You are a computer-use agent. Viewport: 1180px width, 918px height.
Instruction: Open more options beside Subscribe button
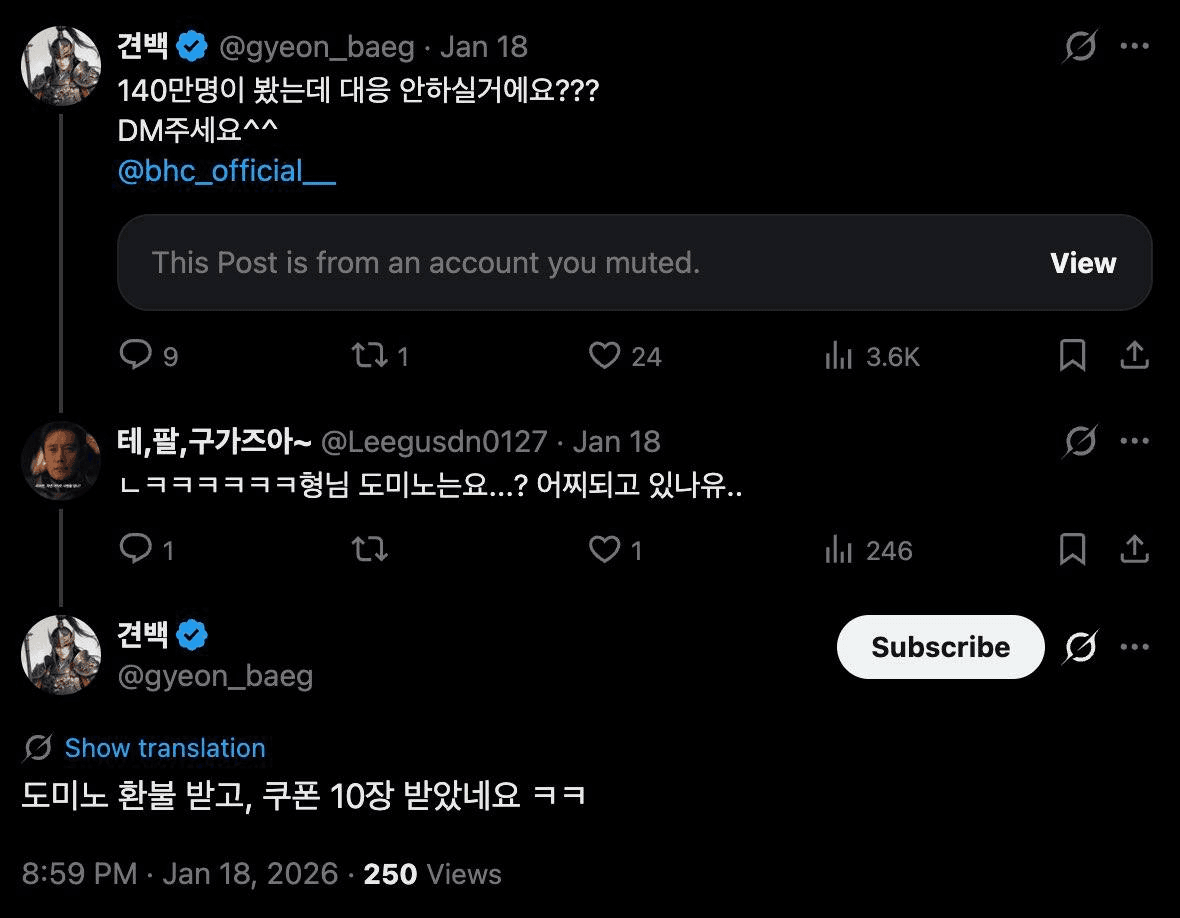click(x=1134, y=647)
